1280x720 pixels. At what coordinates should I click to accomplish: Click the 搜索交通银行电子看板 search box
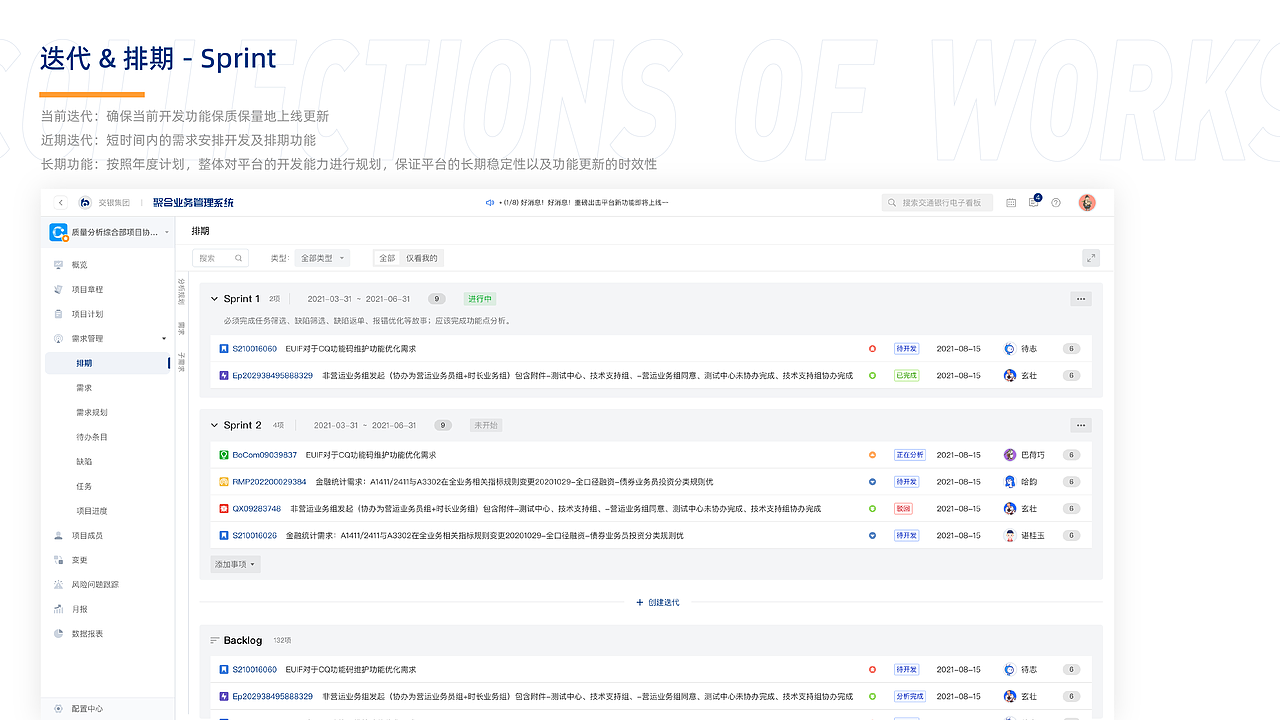point(938,203)
